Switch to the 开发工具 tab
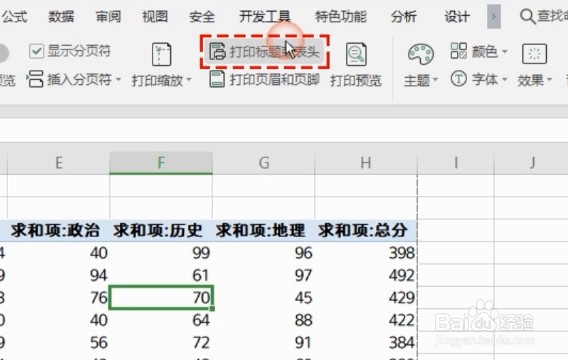This screenshot has width=568, height=360. 265,17
